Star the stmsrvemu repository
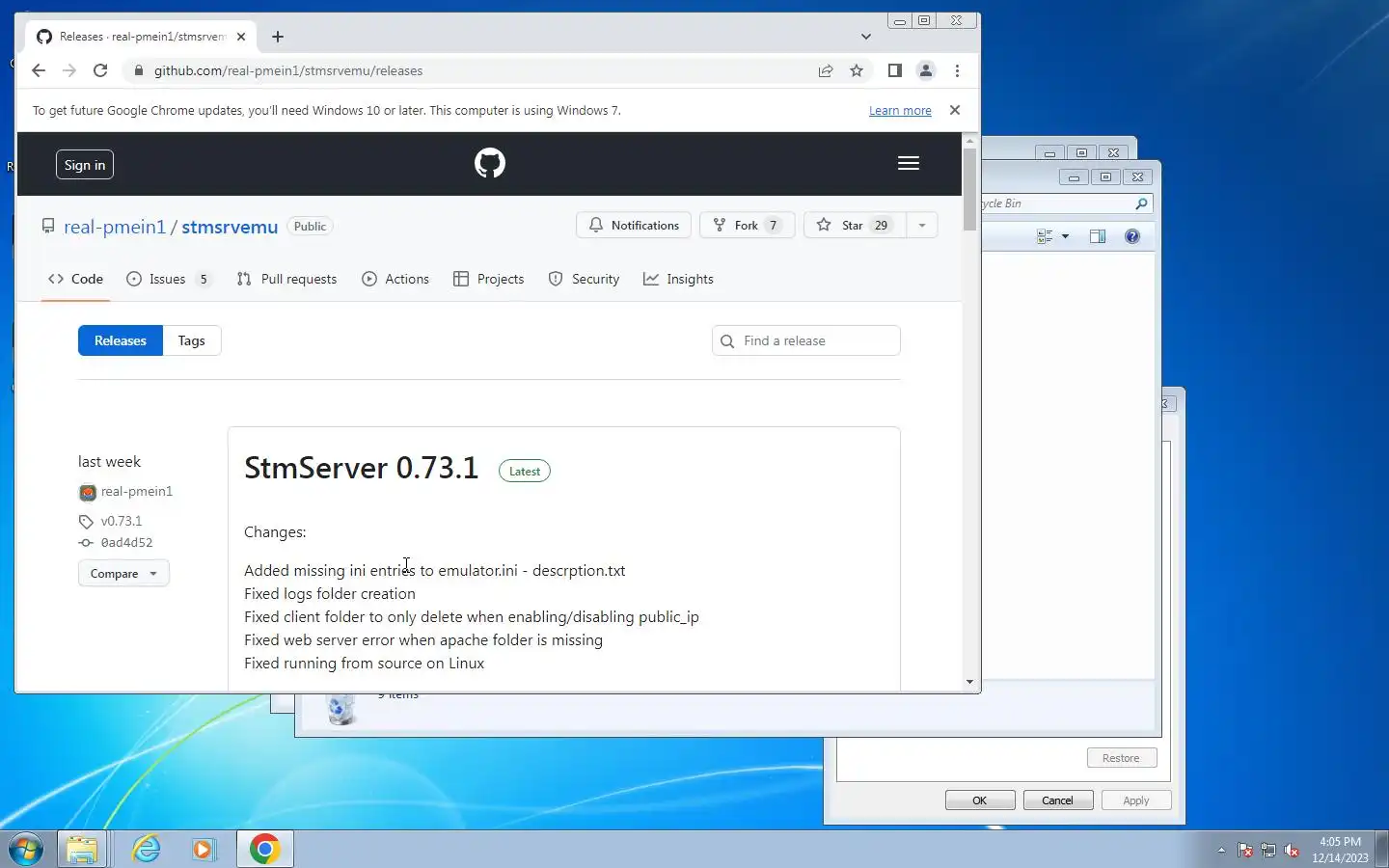 [x=855, y=225]
